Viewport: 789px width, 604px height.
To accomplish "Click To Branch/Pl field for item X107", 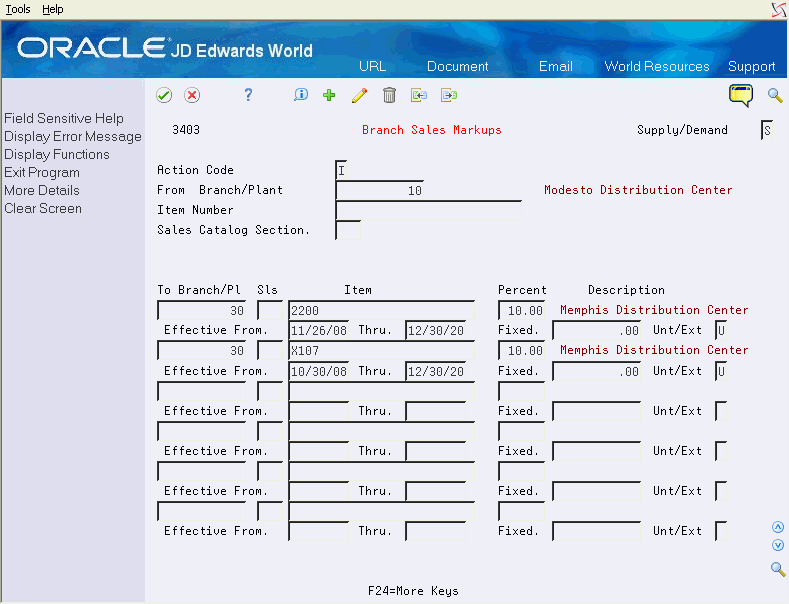I will [x=202, y=350].
